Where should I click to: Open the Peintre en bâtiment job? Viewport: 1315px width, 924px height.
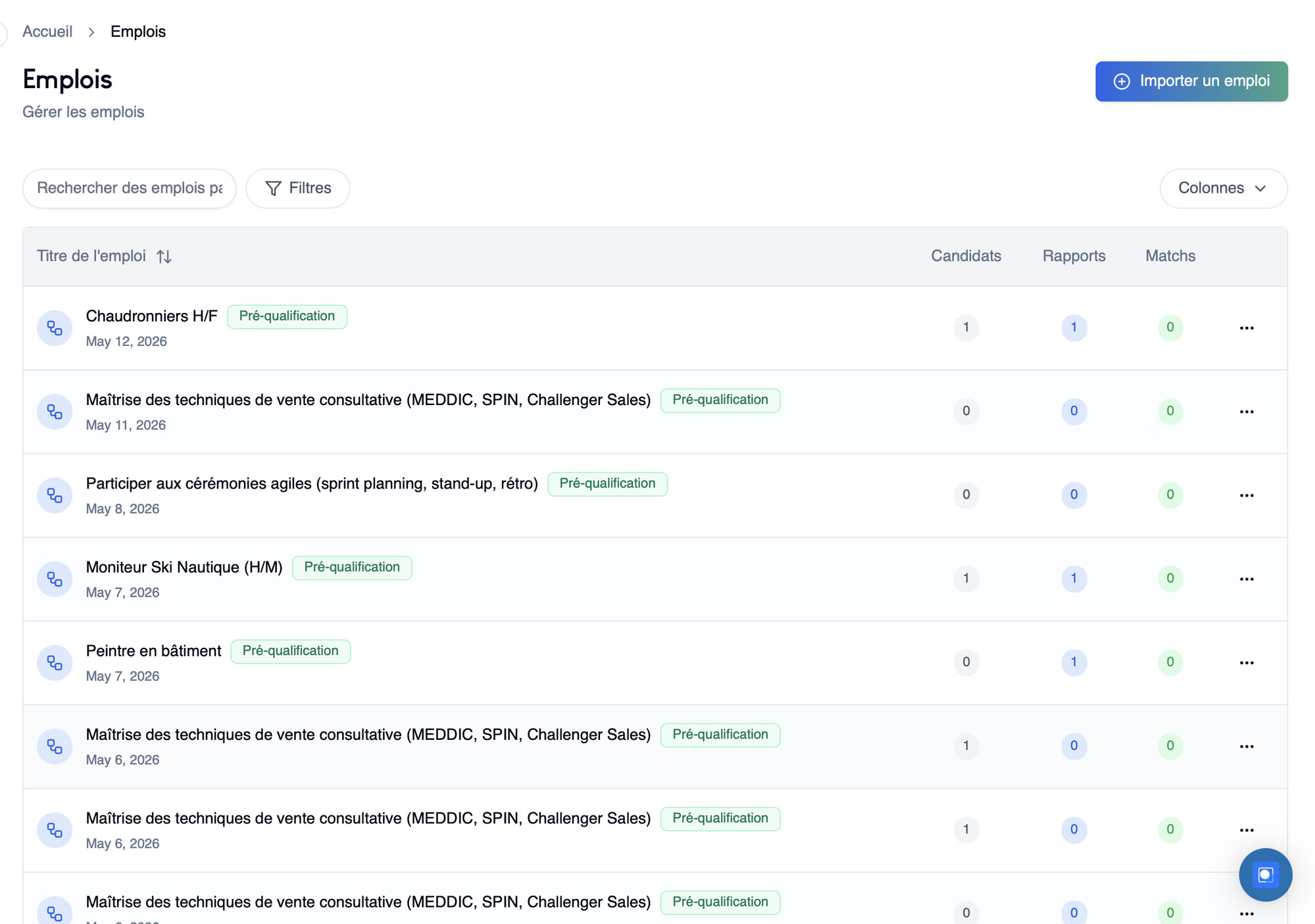tap(153, 650)
